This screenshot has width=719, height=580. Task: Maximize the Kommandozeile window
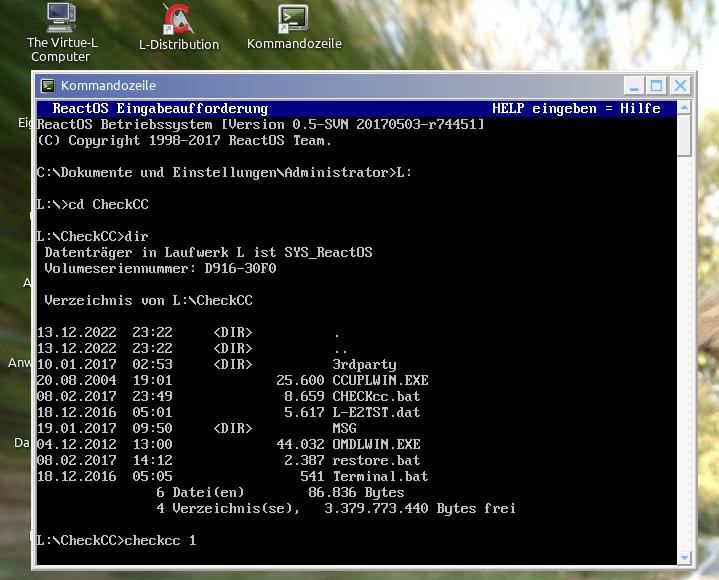click(x=657, y=86)
